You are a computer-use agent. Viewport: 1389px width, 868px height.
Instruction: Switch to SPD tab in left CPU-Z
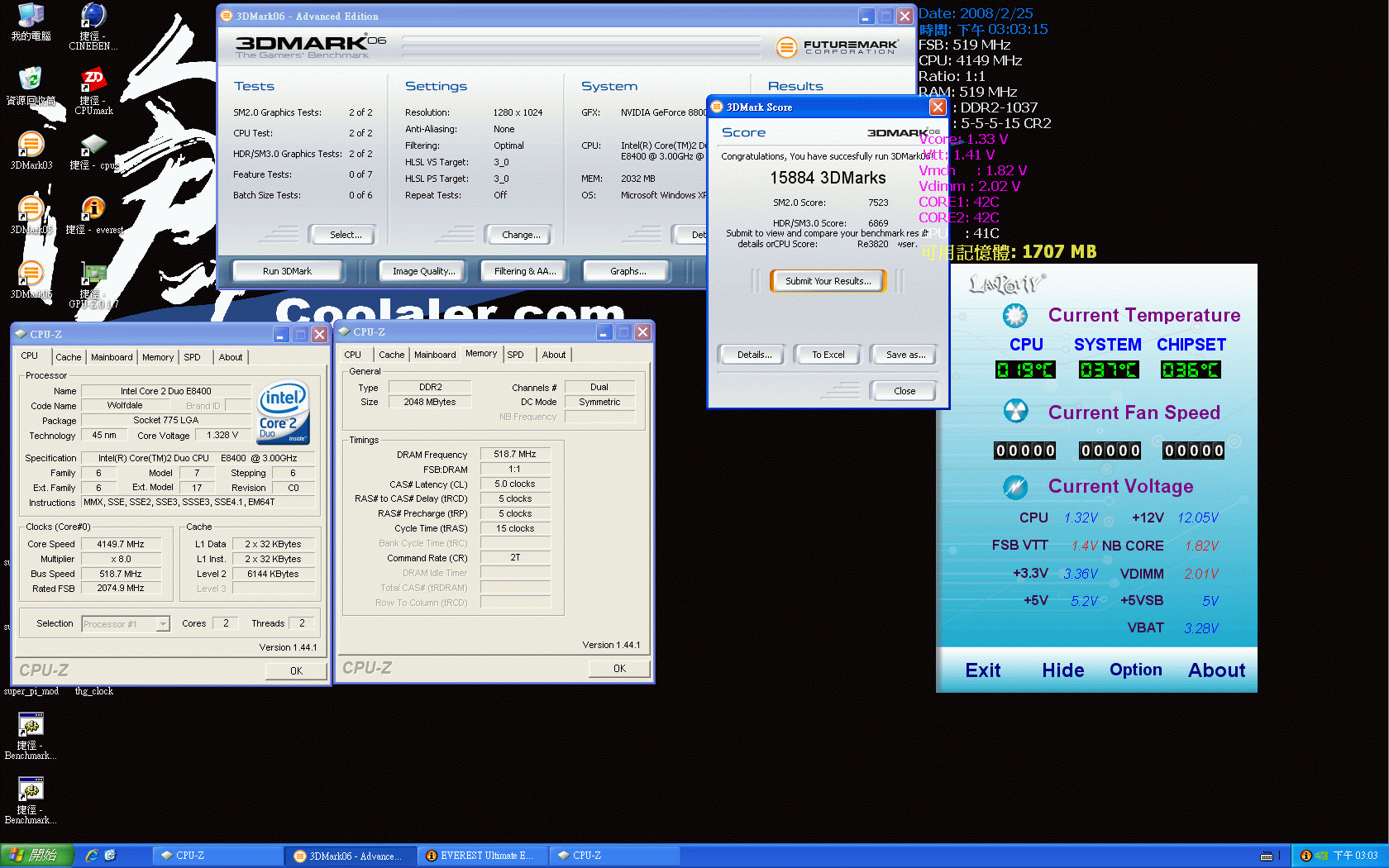point(192,357)
